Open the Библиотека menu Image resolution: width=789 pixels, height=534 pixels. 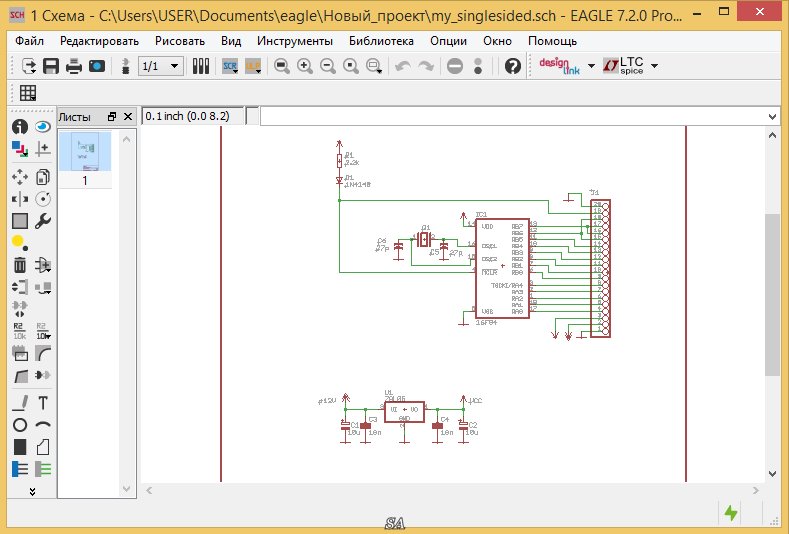(381, 41)
